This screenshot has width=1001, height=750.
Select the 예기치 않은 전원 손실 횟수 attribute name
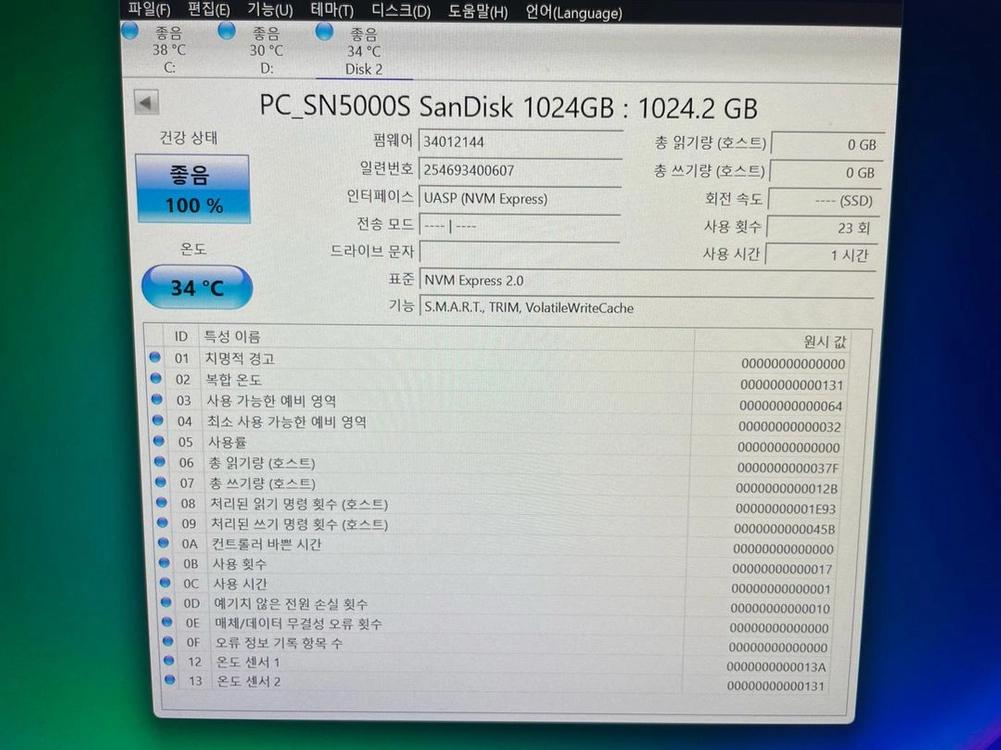pyautogui.click(x=290, y=603)
